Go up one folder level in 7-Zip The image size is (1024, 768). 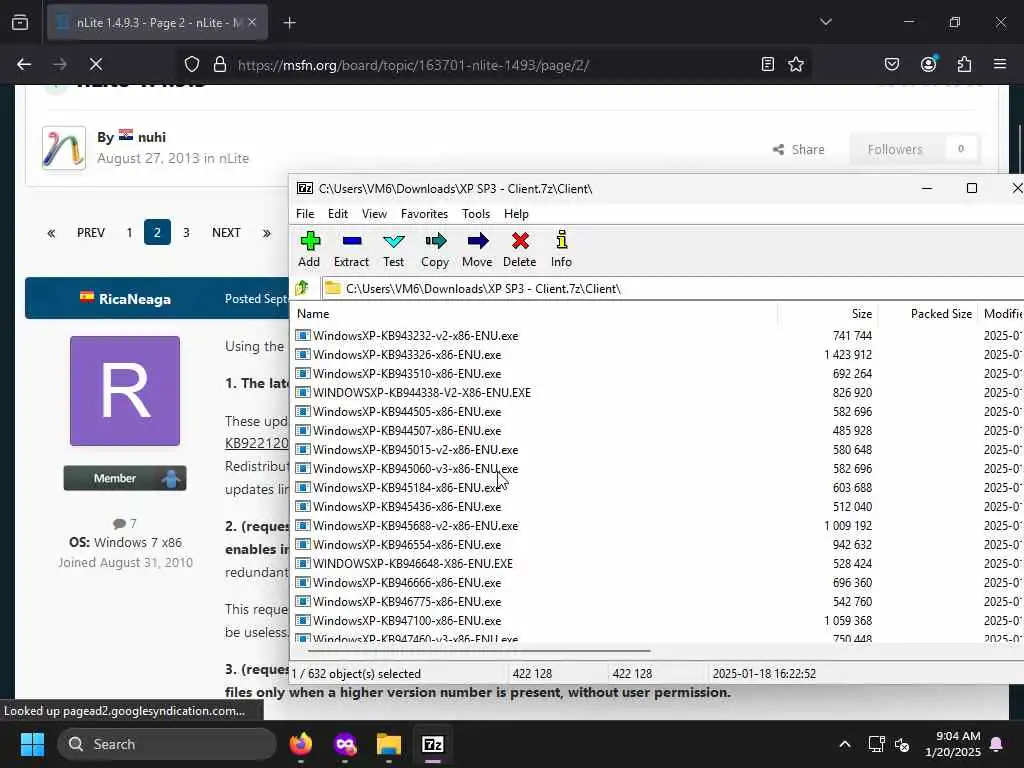[302, 288]
